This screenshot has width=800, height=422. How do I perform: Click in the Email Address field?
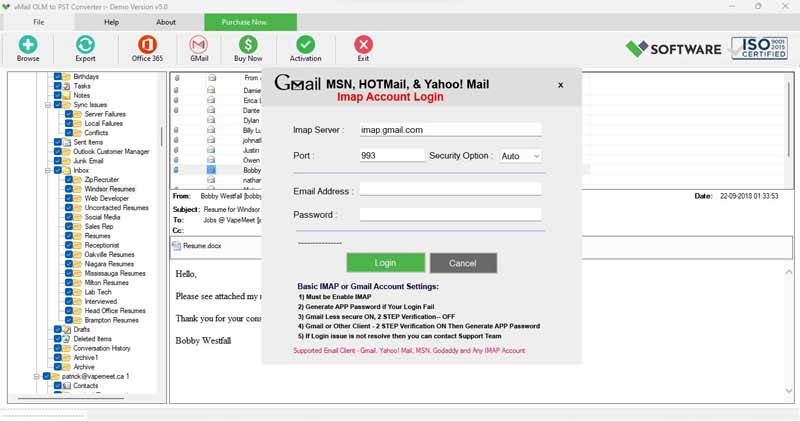coord(451,189)
